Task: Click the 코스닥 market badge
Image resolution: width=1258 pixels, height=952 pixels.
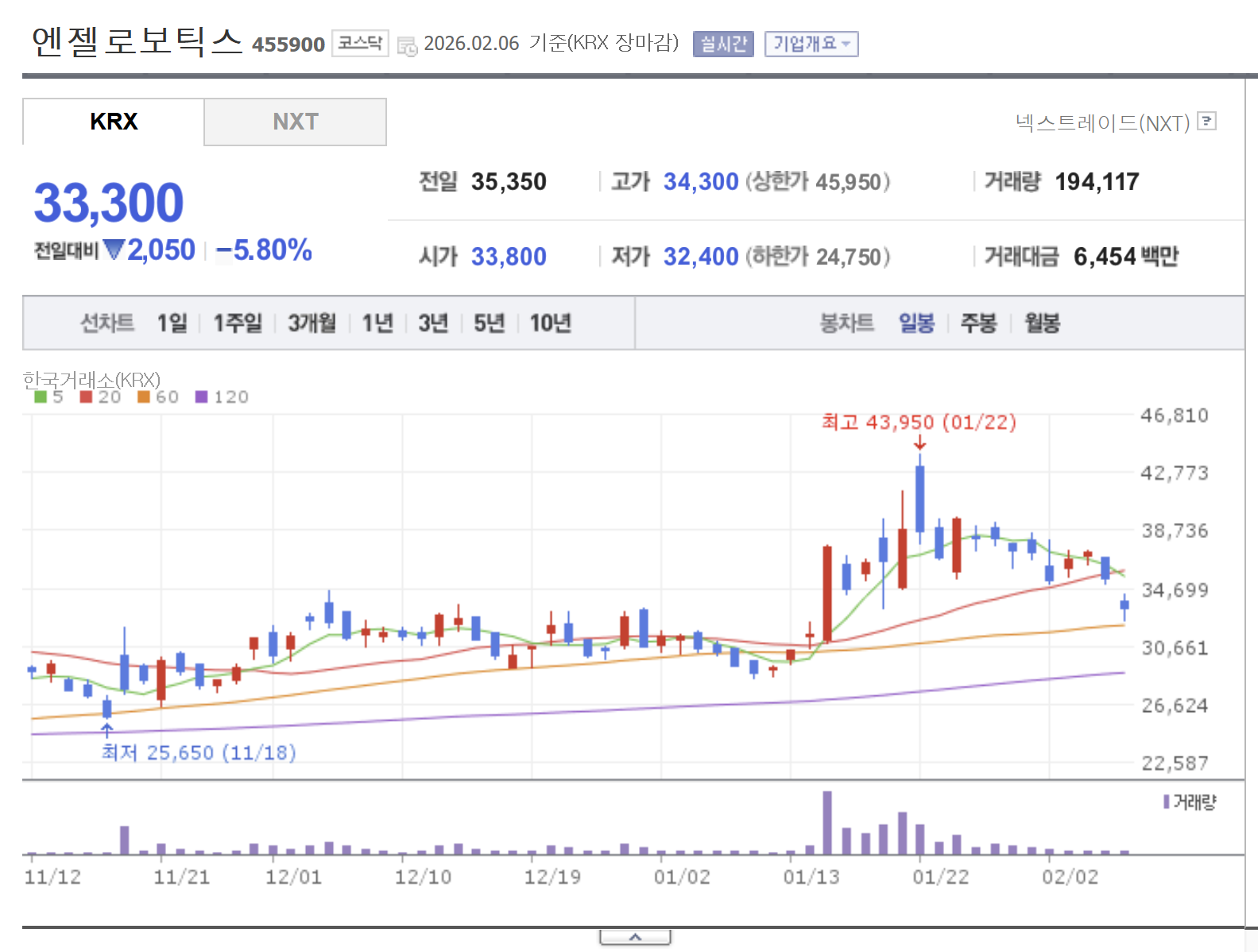Action: tap(360, 43)
